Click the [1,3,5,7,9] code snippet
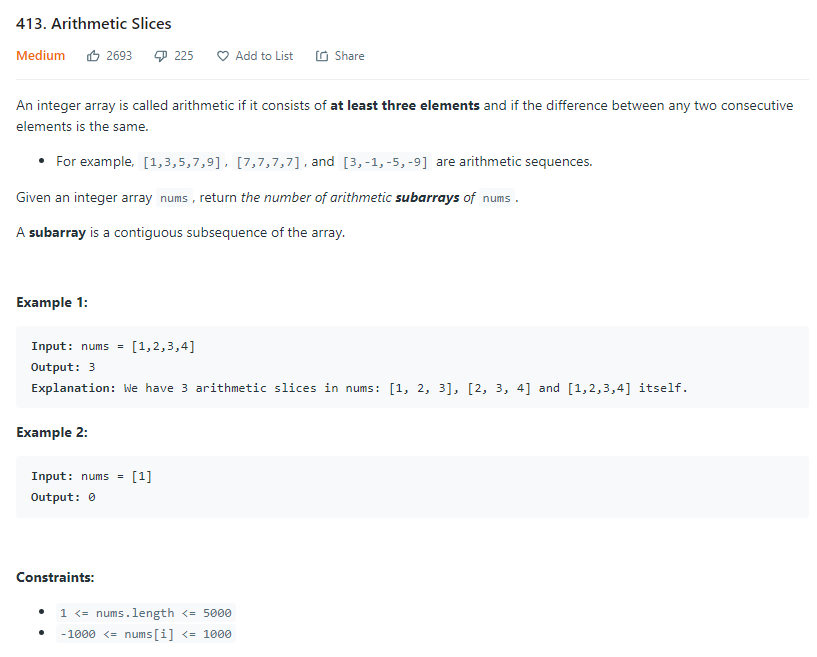Screen dimensions: 817x657 [182, 162]
